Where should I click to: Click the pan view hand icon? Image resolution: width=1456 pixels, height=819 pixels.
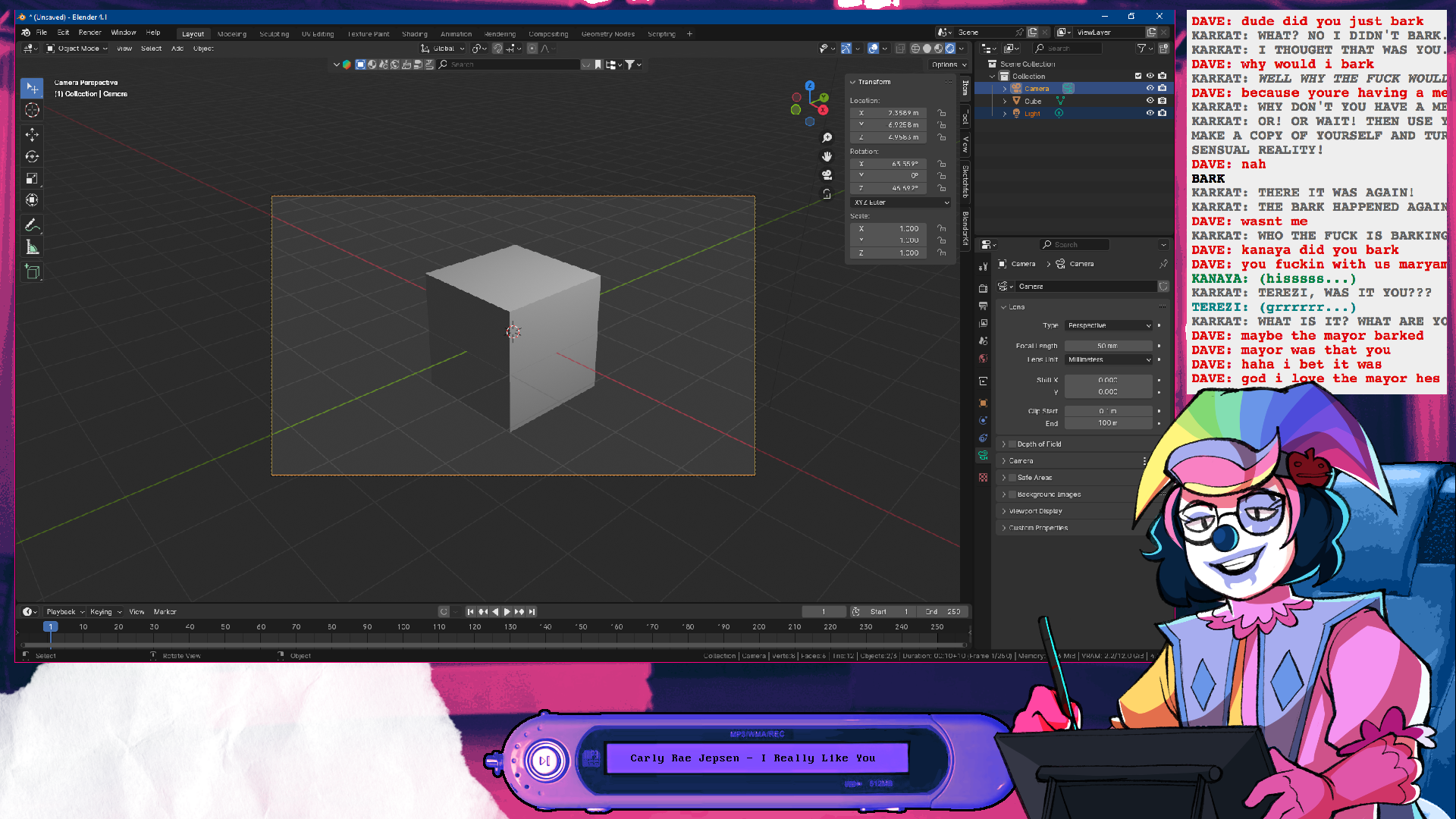point(827,156)
